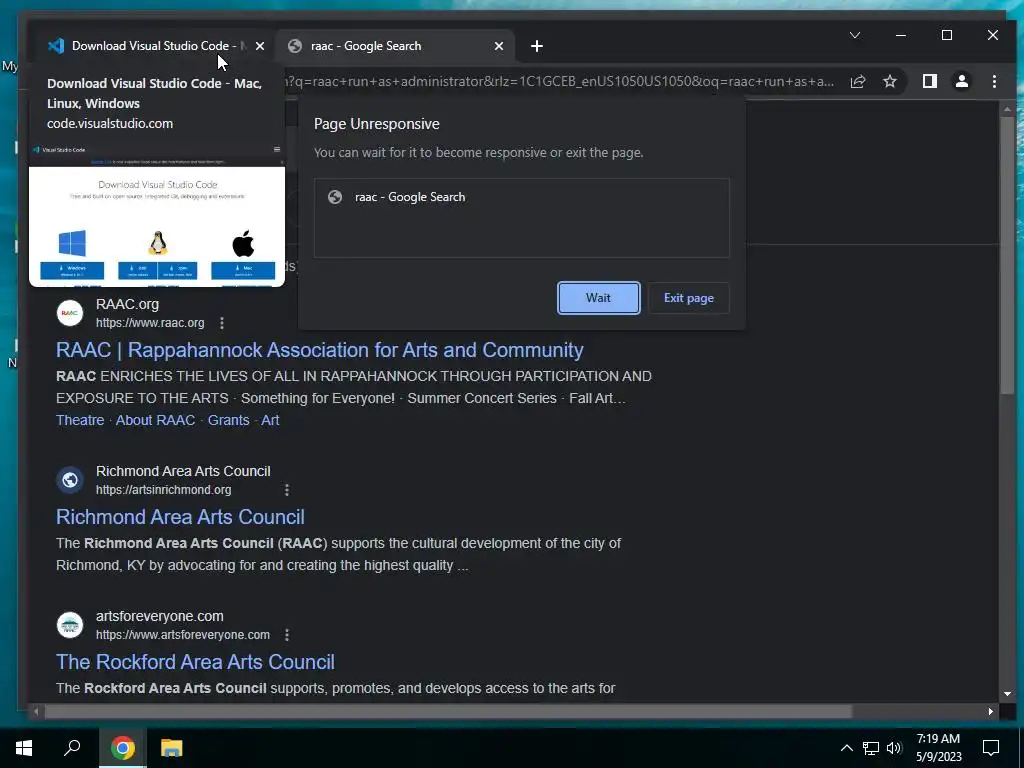Viewport: 1024px width, 768px height.
Task: Open more options for the RAAC.org result
Action: (222, 323)
